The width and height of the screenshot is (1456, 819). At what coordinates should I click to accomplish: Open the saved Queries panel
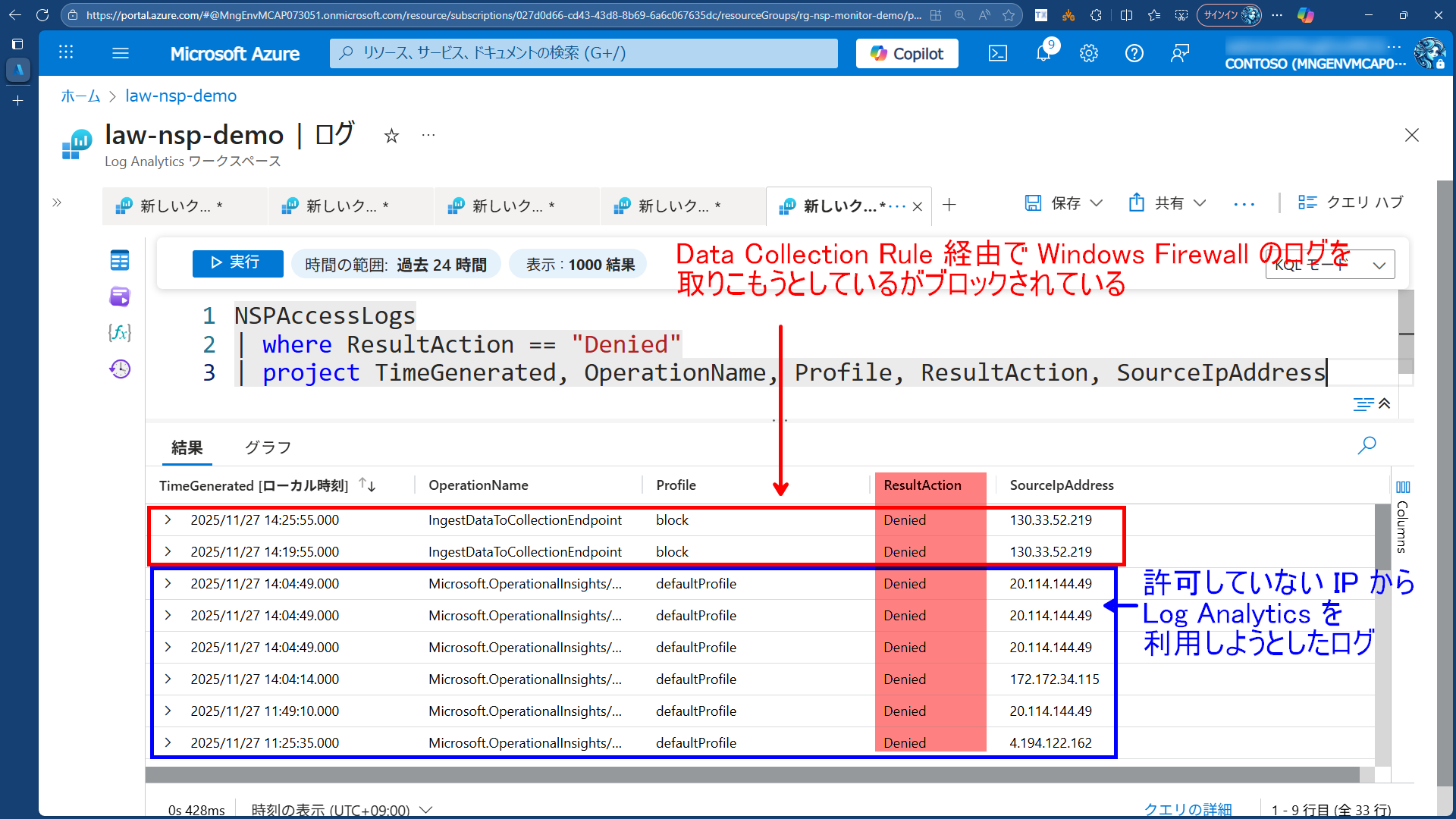click(x=120, y=297)
